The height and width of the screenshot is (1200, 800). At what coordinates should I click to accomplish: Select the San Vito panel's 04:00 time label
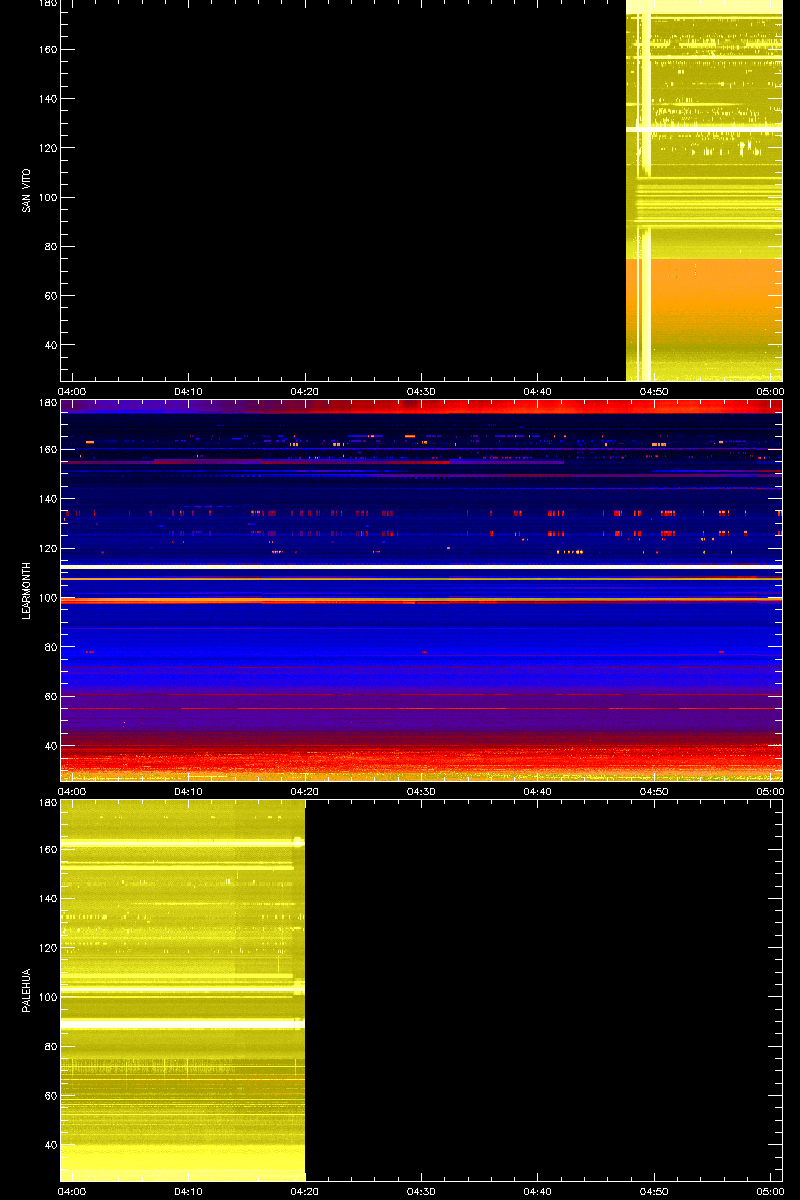[x=72, y=391]
